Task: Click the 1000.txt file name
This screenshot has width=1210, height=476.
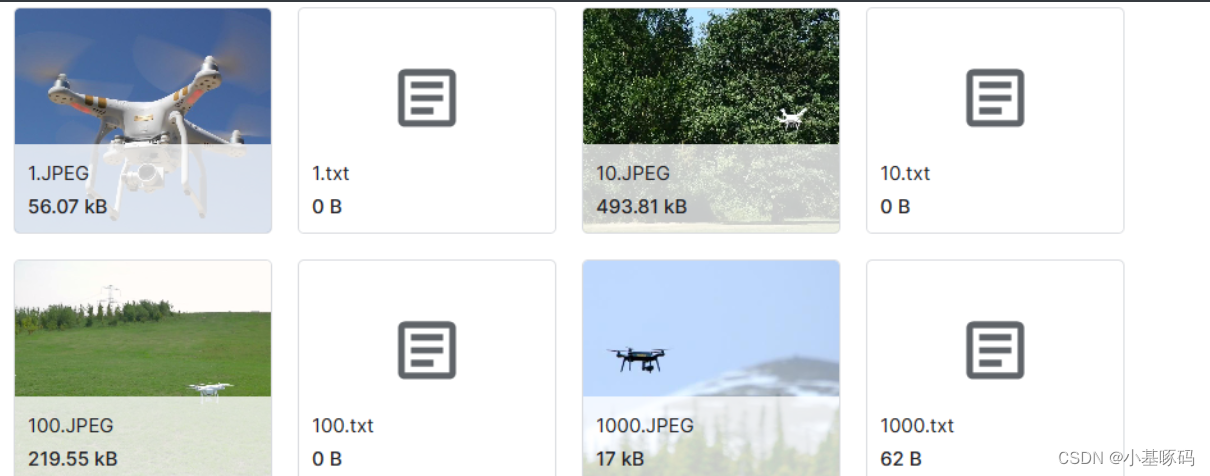Action: 917,425
